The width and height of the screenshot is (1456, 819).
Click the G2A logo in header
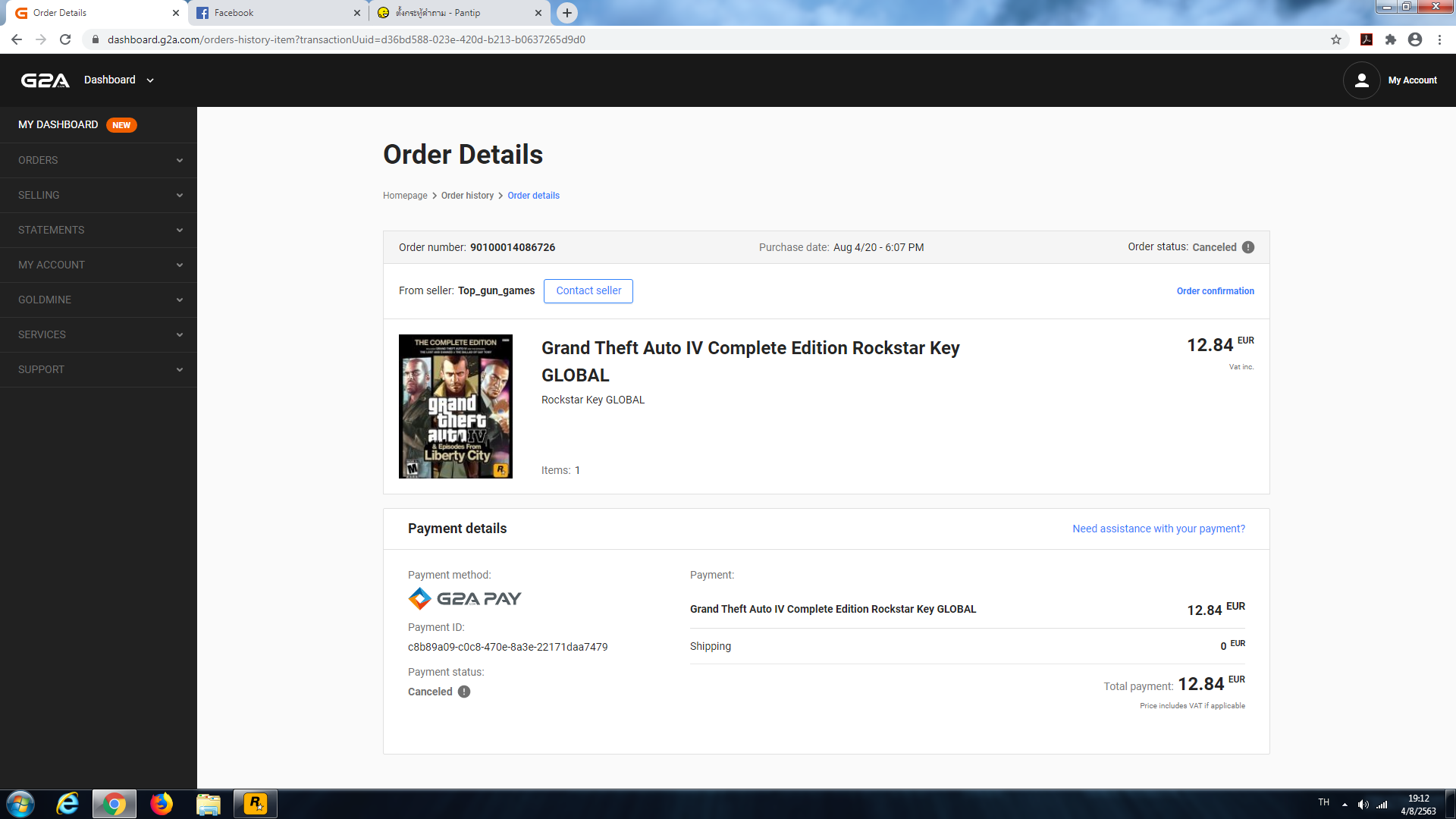pos(45,80)
